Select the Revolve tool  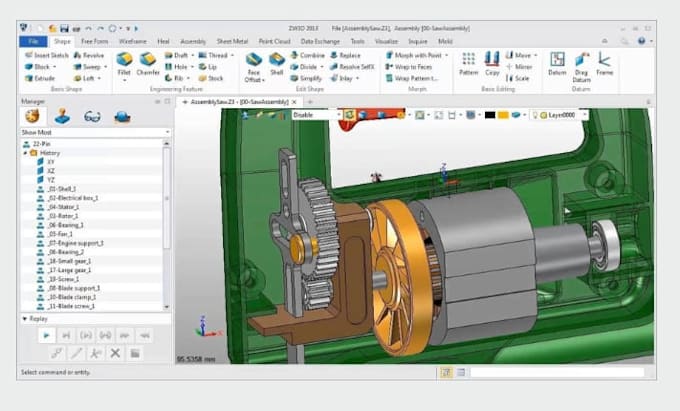click(x=88, y=55)
